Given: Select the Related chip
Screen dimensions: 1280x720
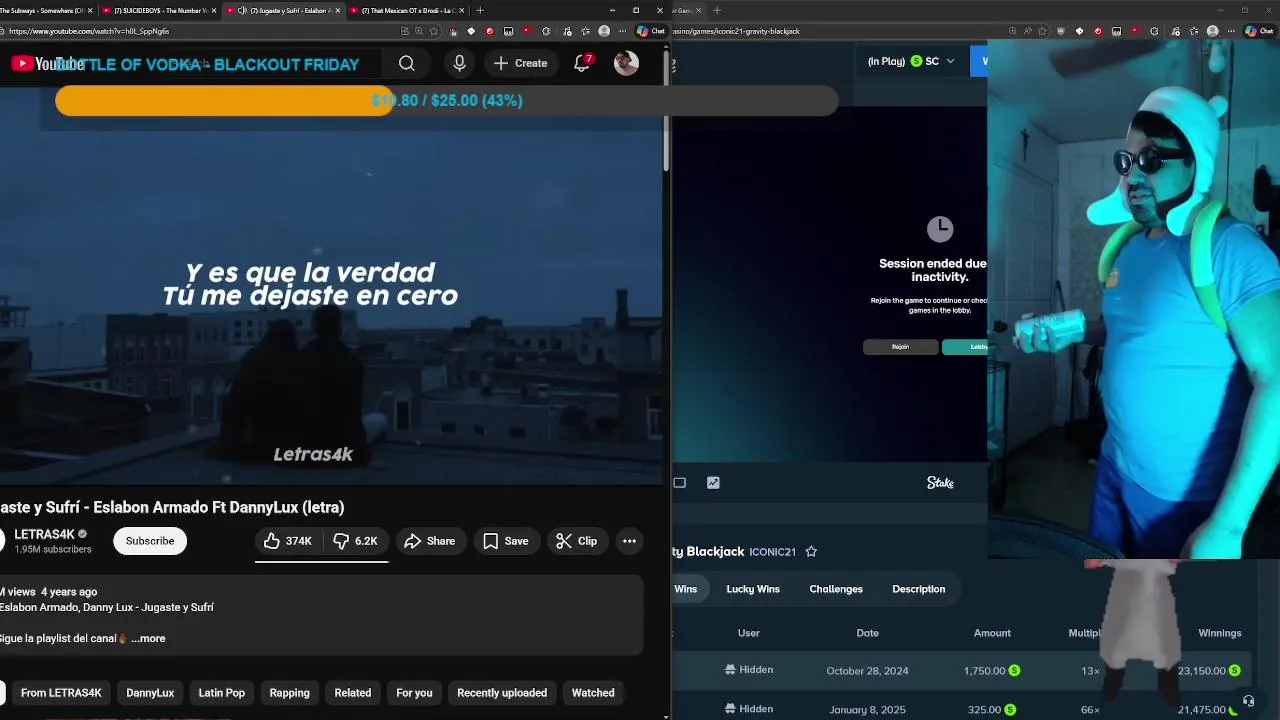Looking at the screenshot, I should tap(353, 693).
